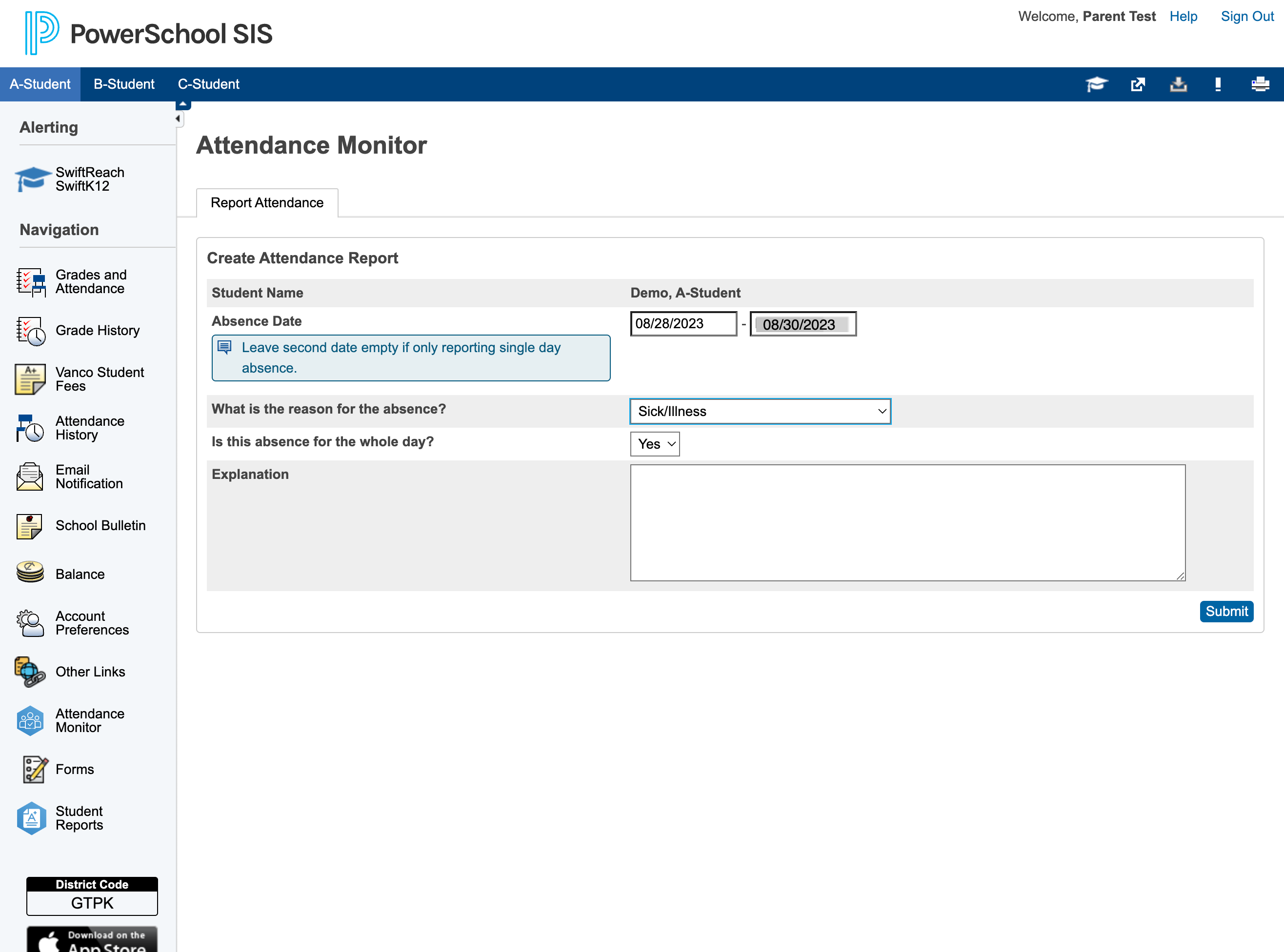This screenshot has height=952, width=1284.
Task: Open School Bulletin link
Action: pos(100,526)
